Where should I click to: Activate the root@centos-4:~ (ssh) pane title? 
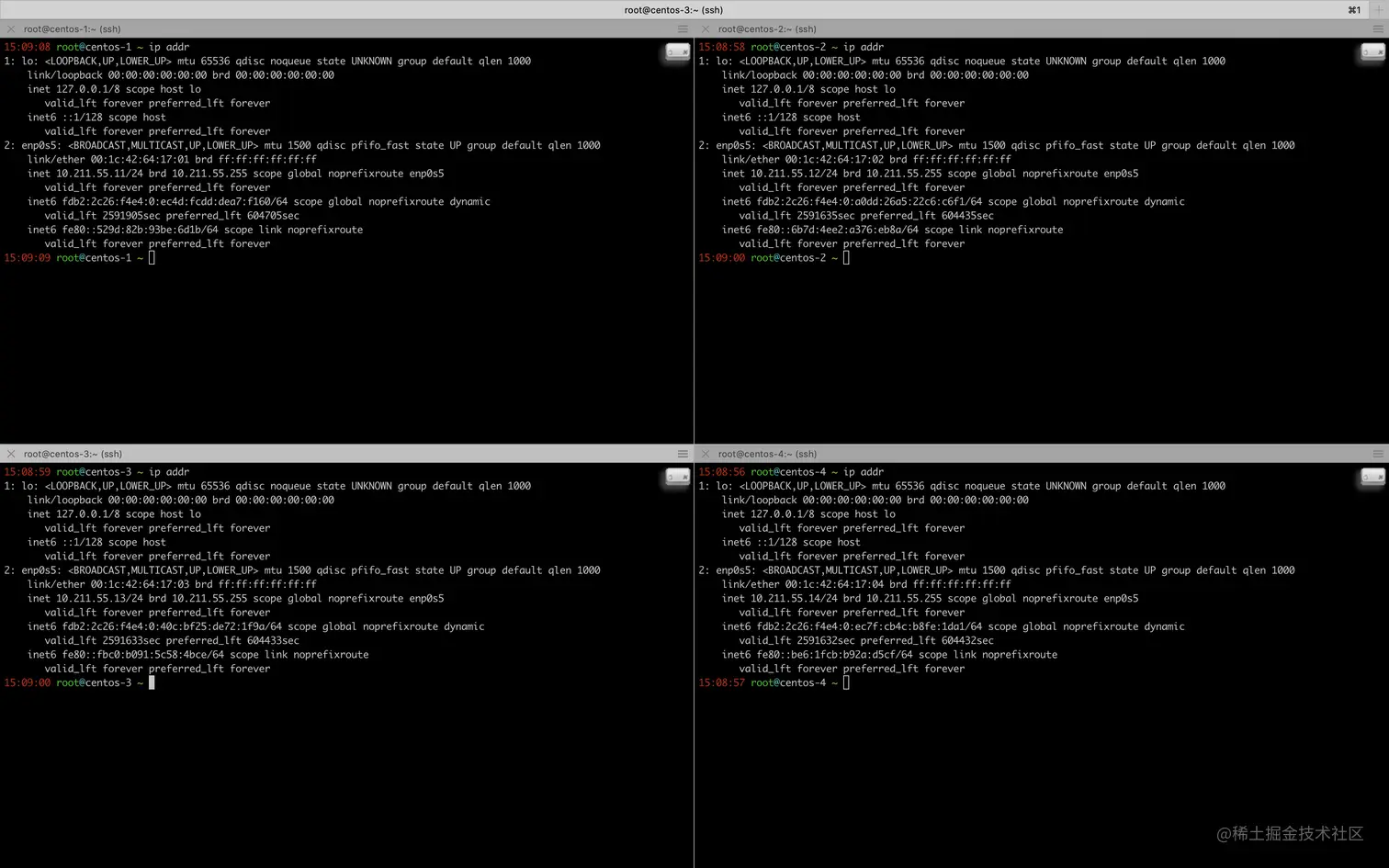[x=767, y=454]
